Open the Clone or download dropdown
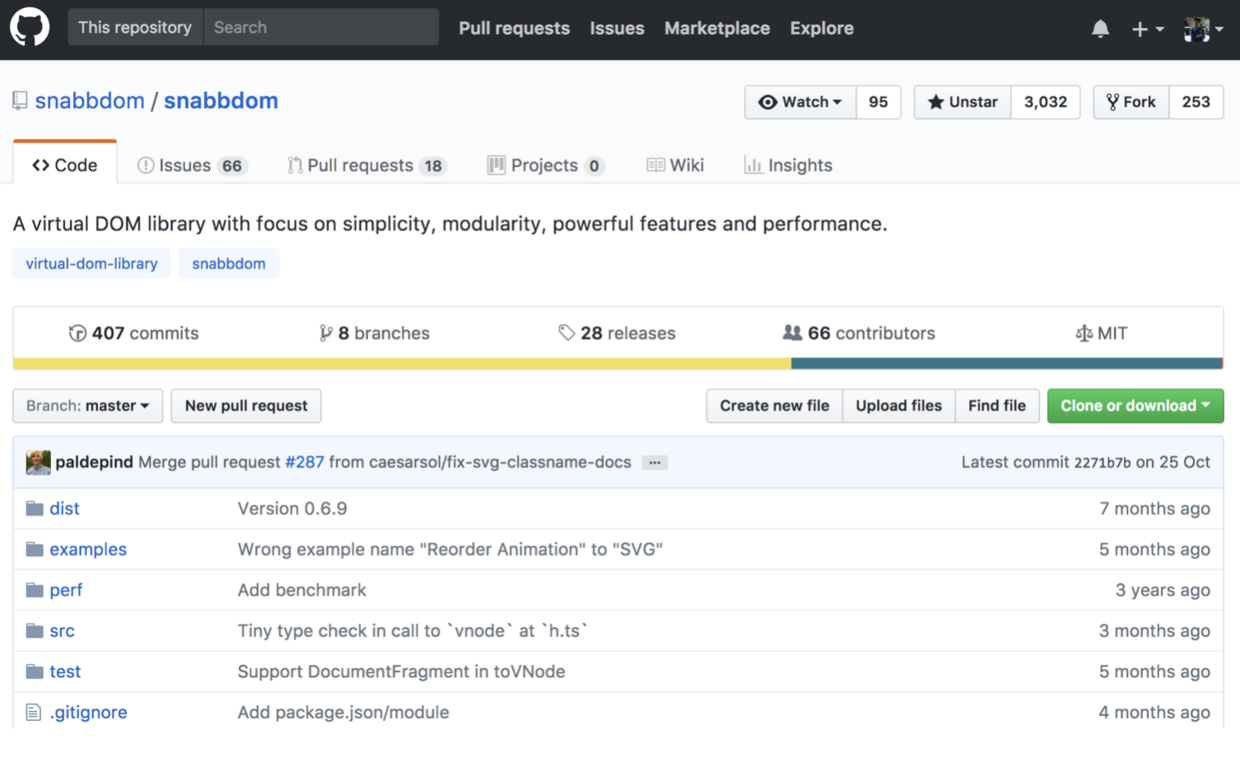The image size is (1240, 767). coord(1135,405)
